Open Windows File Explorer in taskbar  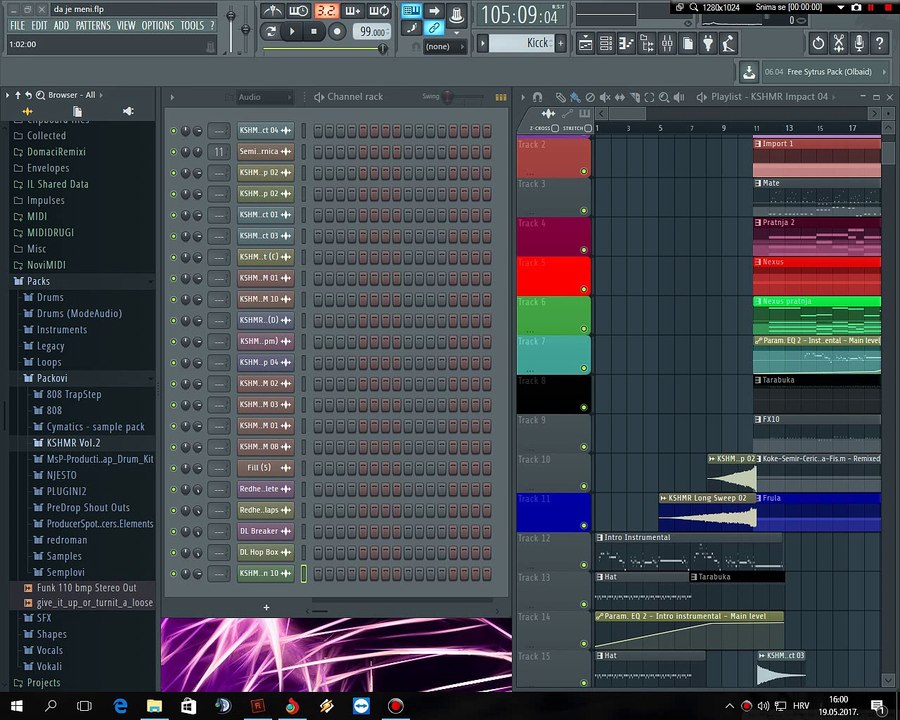(x=154, y=706)
